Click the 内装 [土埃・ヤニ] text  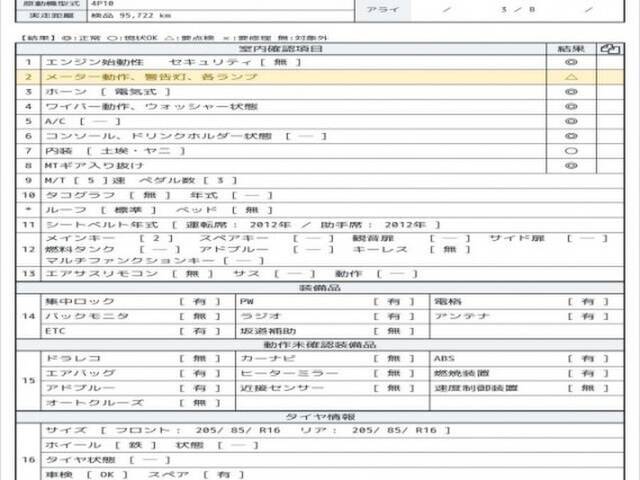(x=115, y=151)
